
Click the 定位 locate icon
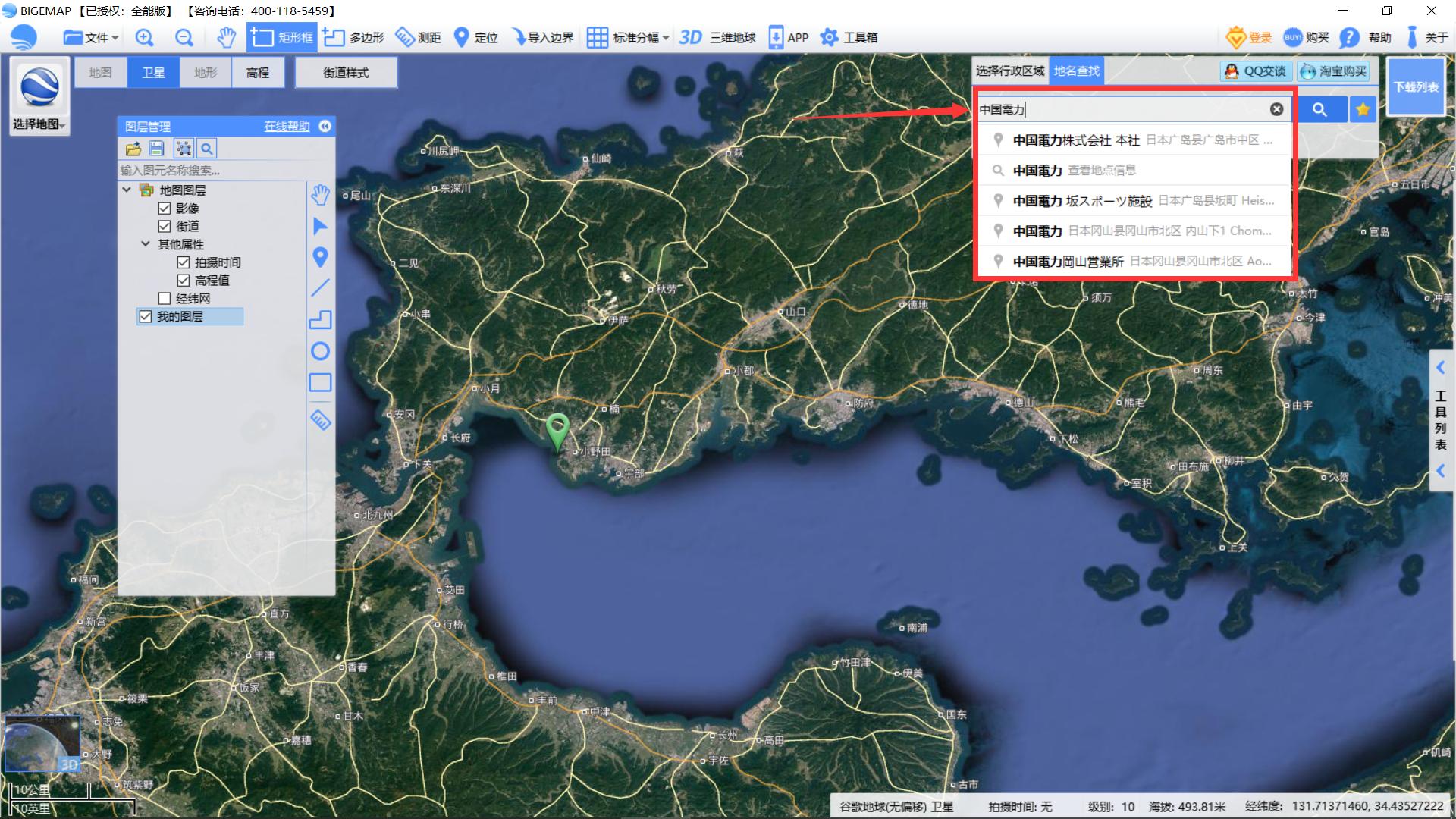pyautogui.click(x=463, y=37)
